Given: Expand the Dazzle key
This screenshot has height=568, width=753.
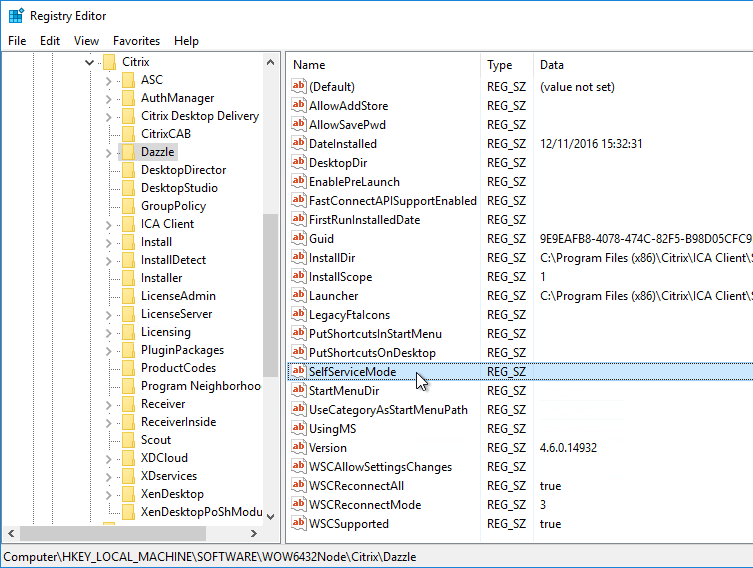Looking at the screenshot, I should [109, 153].
